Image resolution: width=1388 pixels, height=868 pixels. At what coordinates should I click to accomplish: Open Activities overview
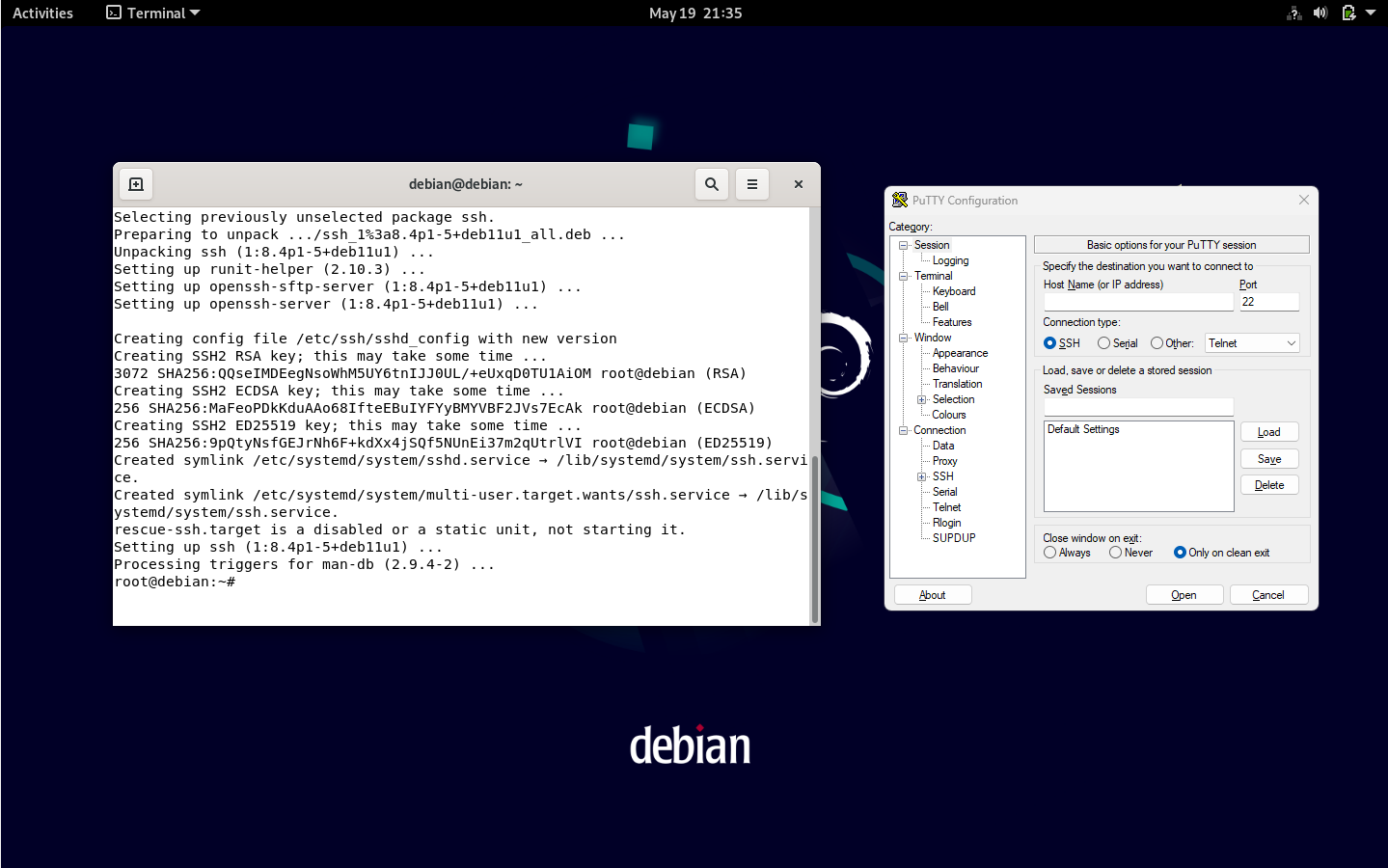[42, 14]
